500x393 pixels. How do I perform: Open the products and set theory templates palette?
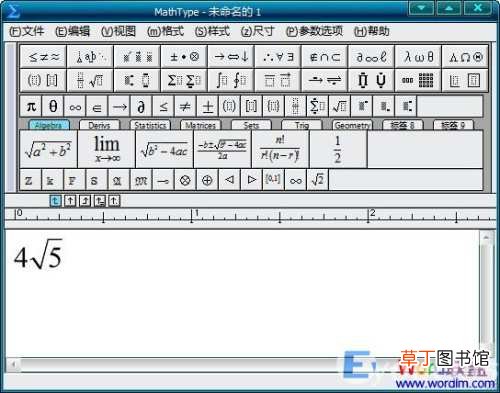click(371, 80)
